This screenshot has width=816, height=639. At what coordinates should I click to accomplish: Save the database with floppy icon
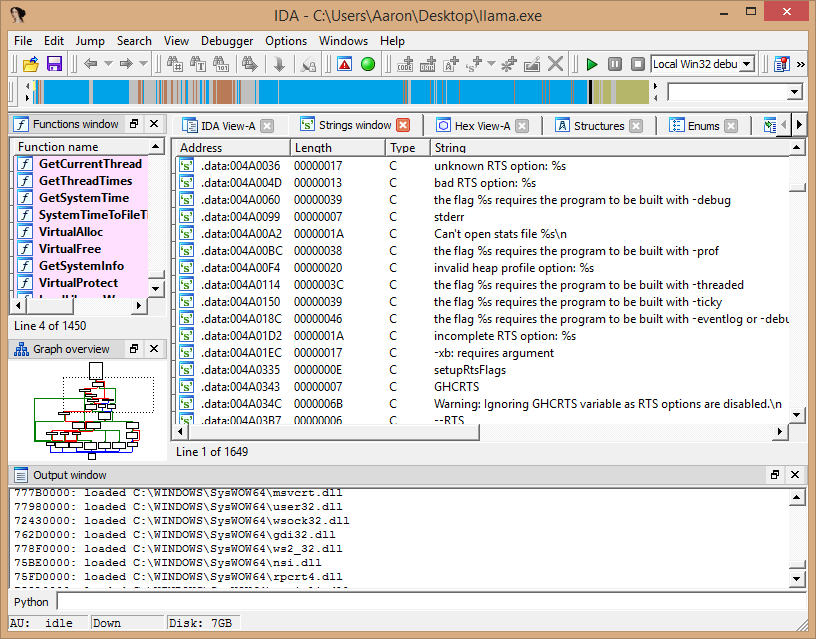click(x=54, y=65)
